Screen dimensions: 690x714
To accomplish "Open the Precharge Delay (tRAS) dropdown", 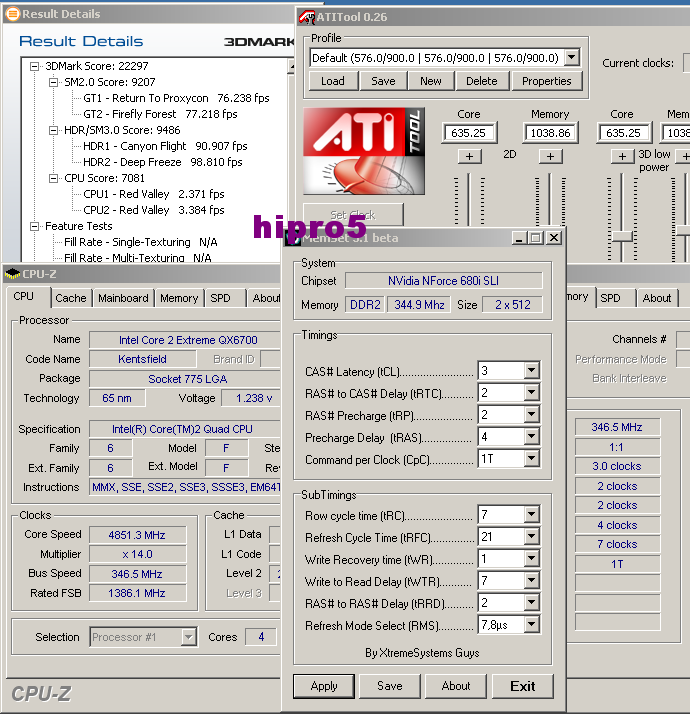I will point(531,437).
